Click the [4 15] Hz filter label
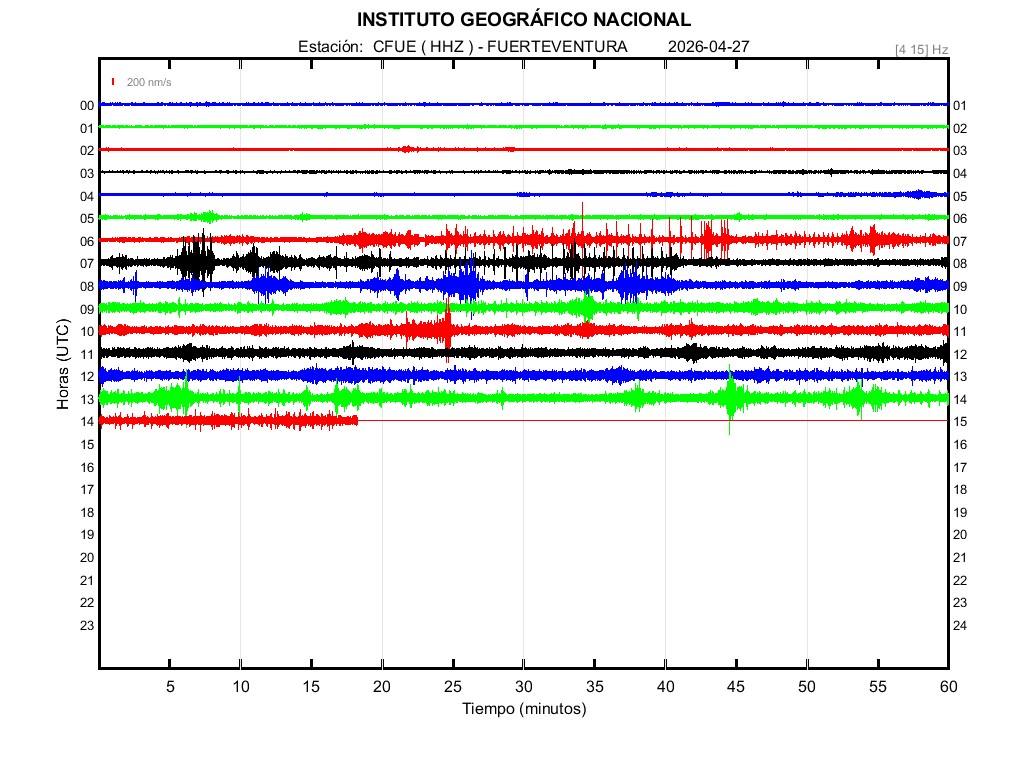This screenshot has height=768, width=1024. click(x=921, y=49)
